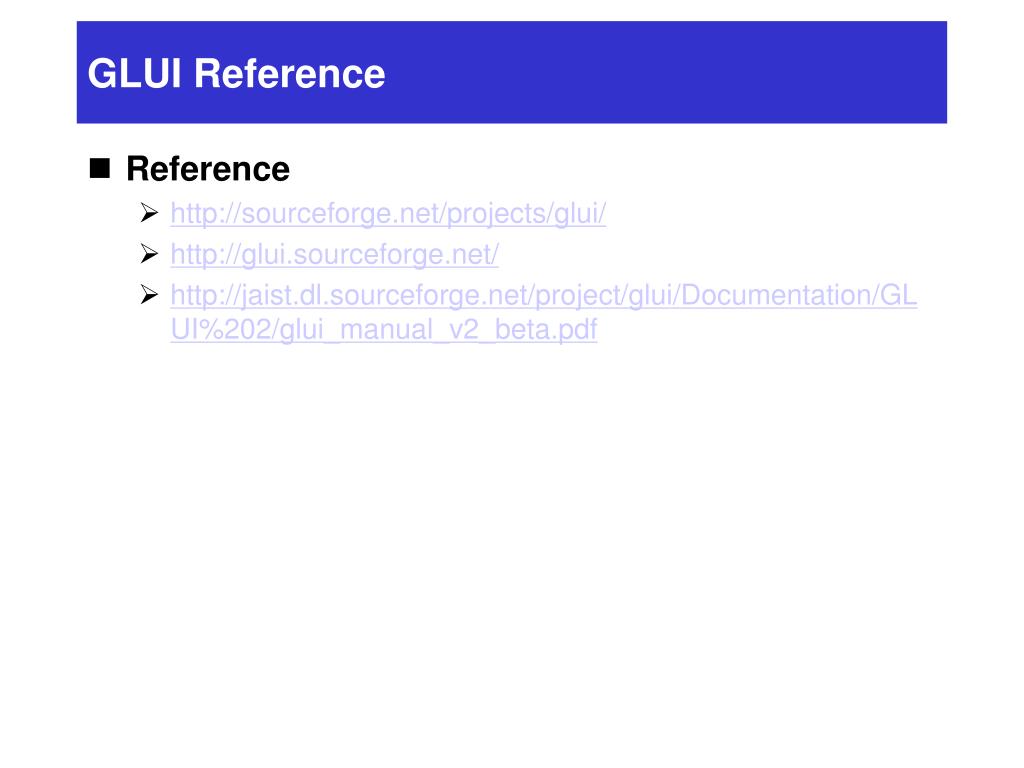
Task: Click the word GLUI in the title
Action: click(134, 73)
